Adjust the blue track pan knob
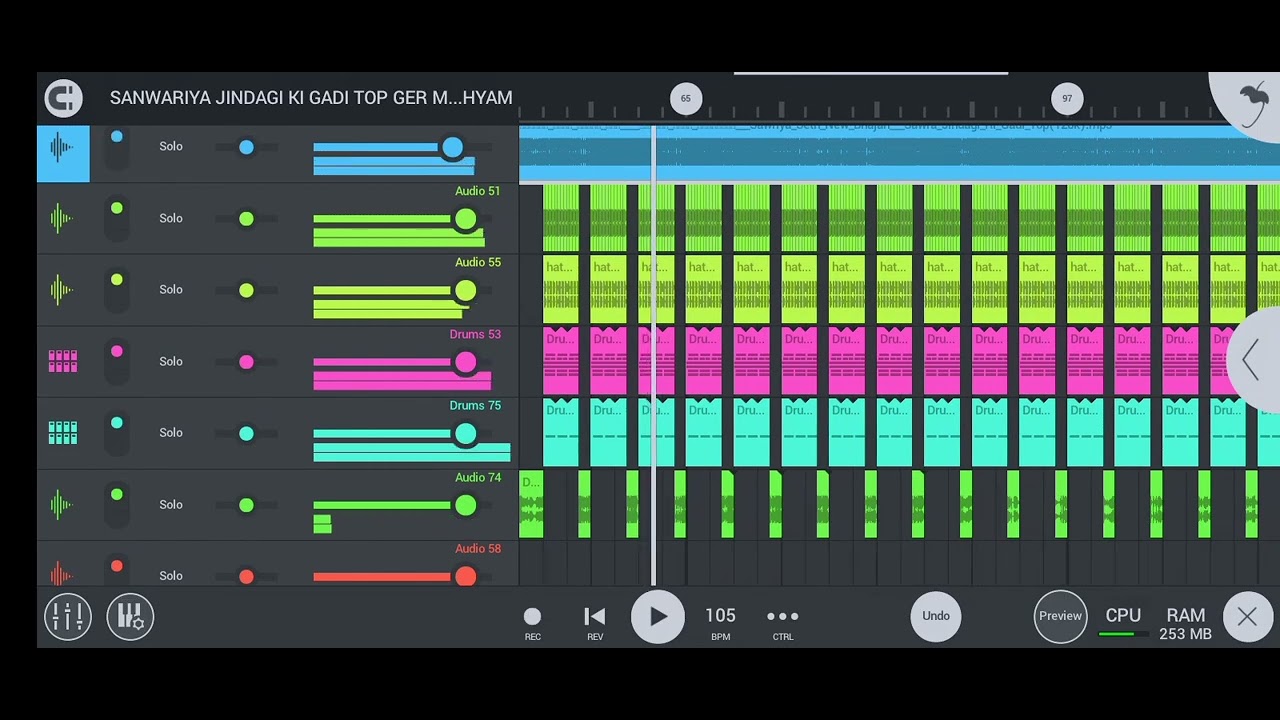1280x720 pixels. coord(246,147)
